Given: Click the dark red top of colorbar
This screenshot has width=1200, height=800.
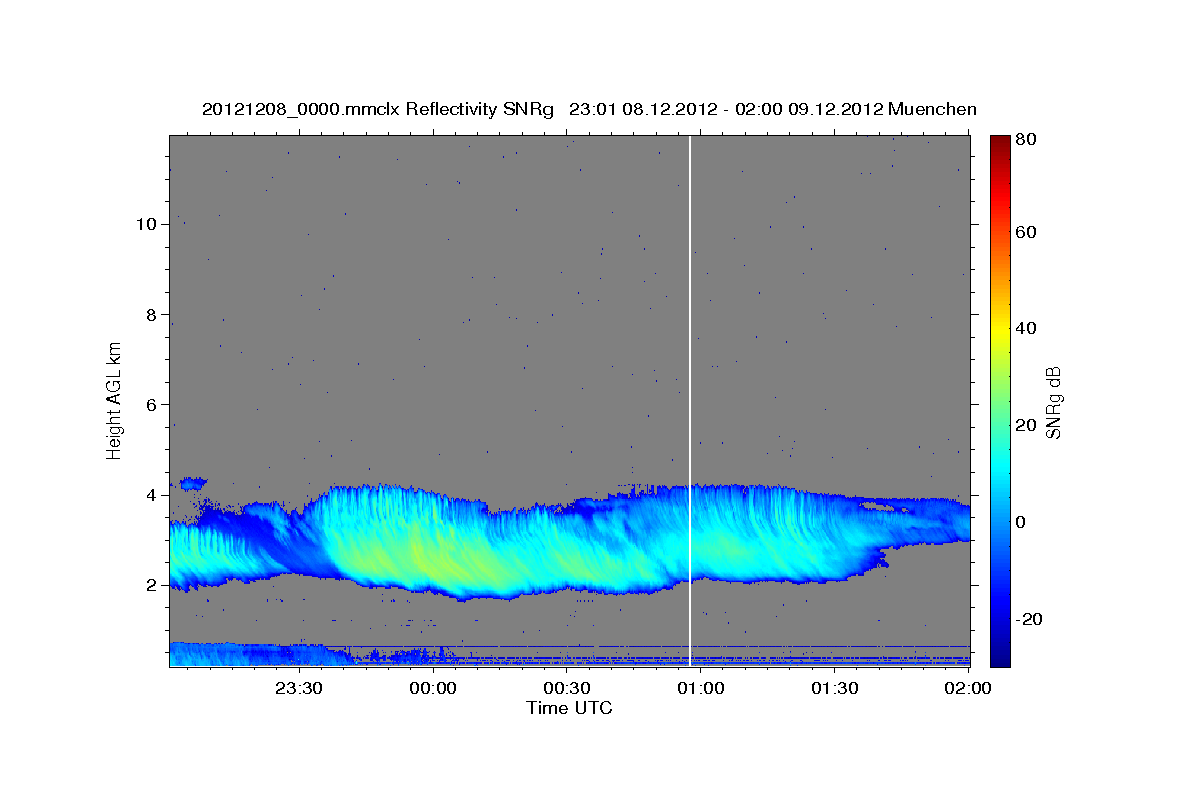Looking at the screenshot, I should [x=1000, y=142].
